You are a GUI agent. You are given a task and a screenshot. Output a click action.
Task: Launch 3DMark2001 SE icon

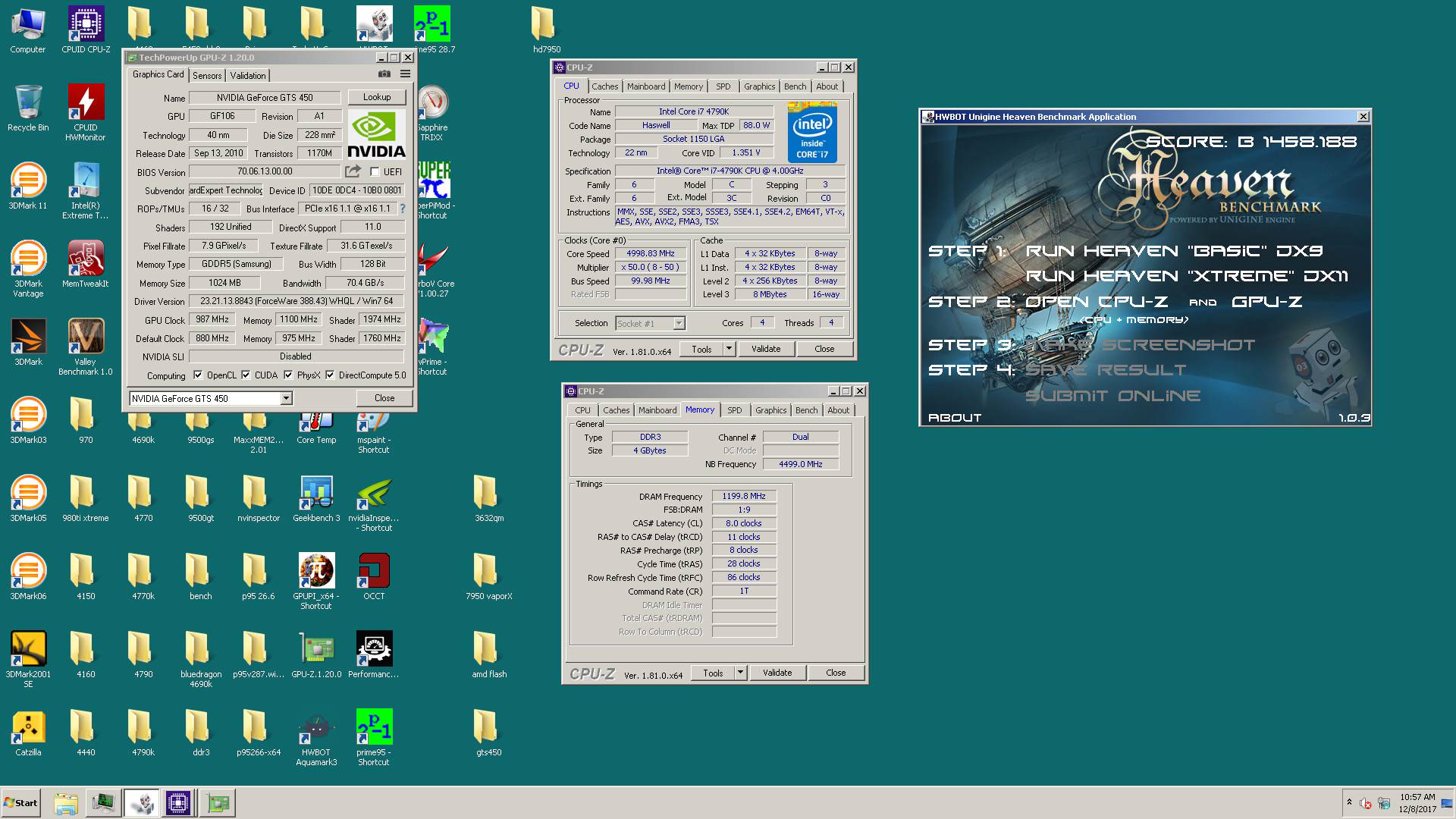28,660
